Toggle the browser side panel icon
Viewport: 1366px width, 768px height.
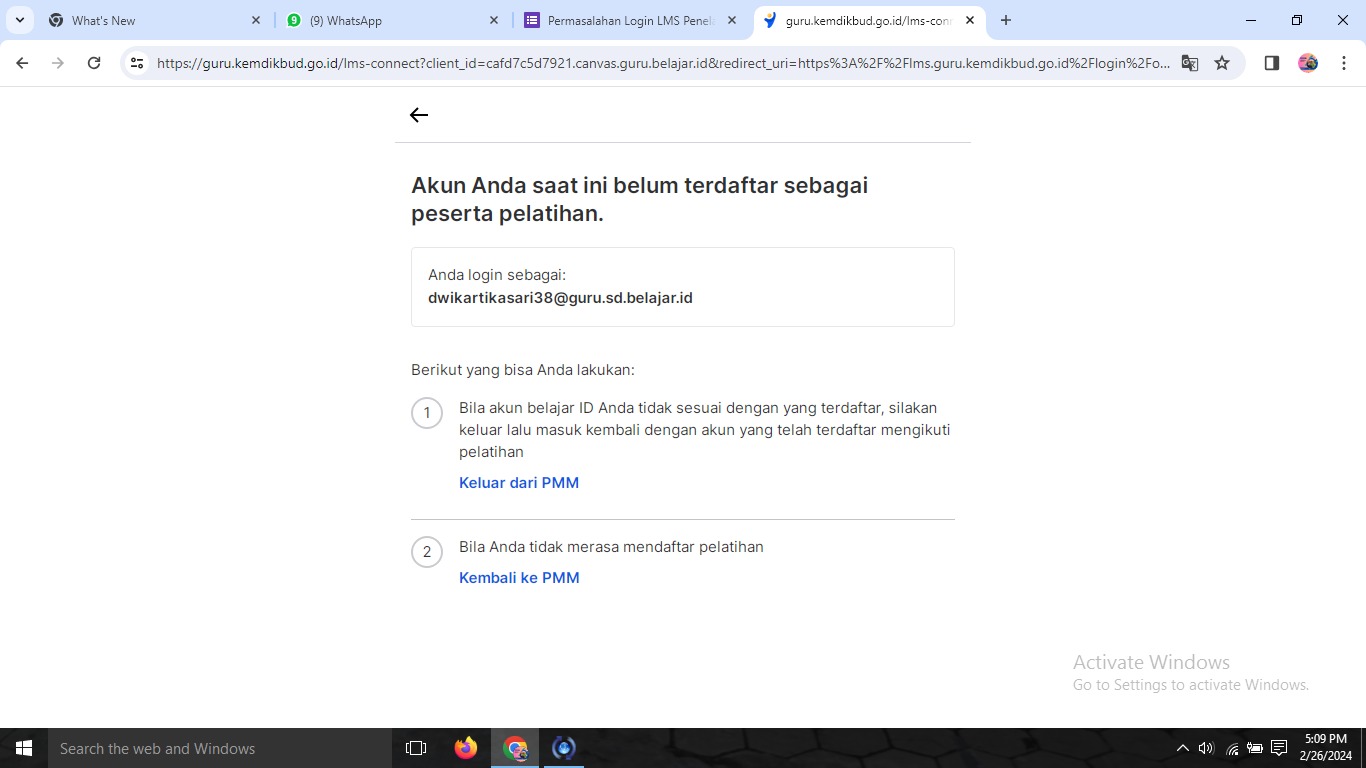[1272, 63]
